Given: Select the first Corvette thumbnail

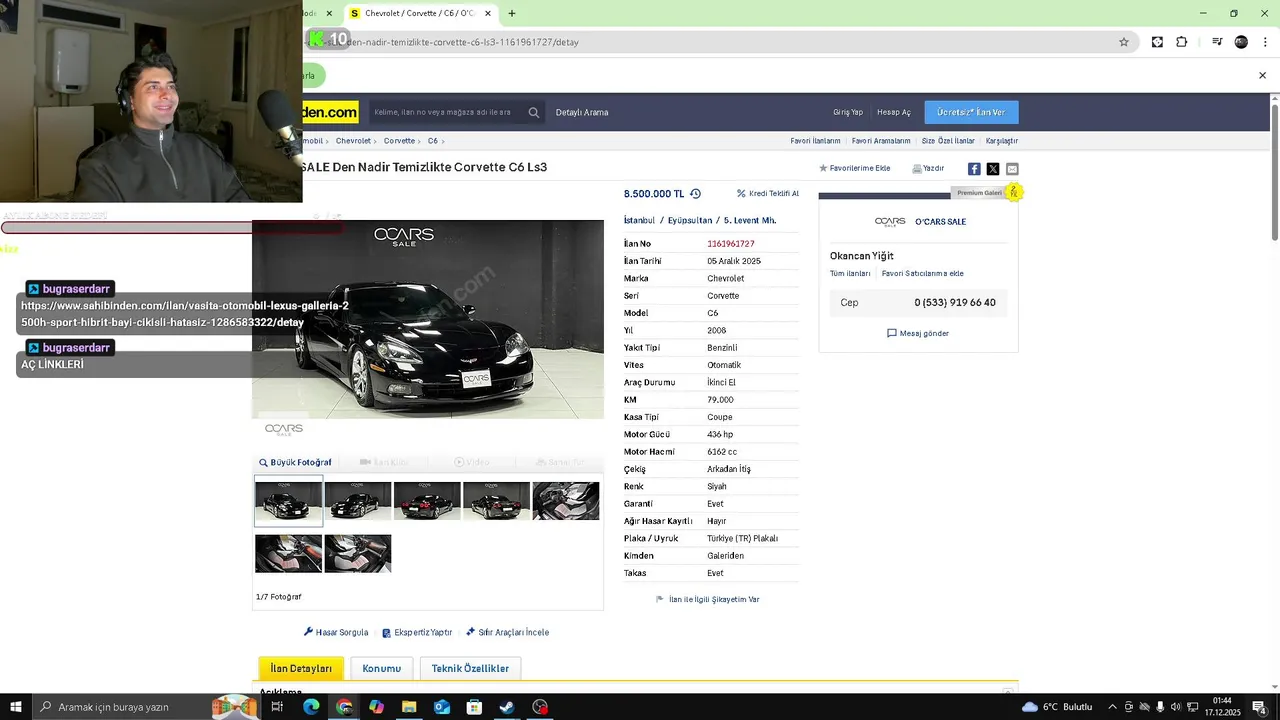Looking at the screenshot, I should point(288,501).
